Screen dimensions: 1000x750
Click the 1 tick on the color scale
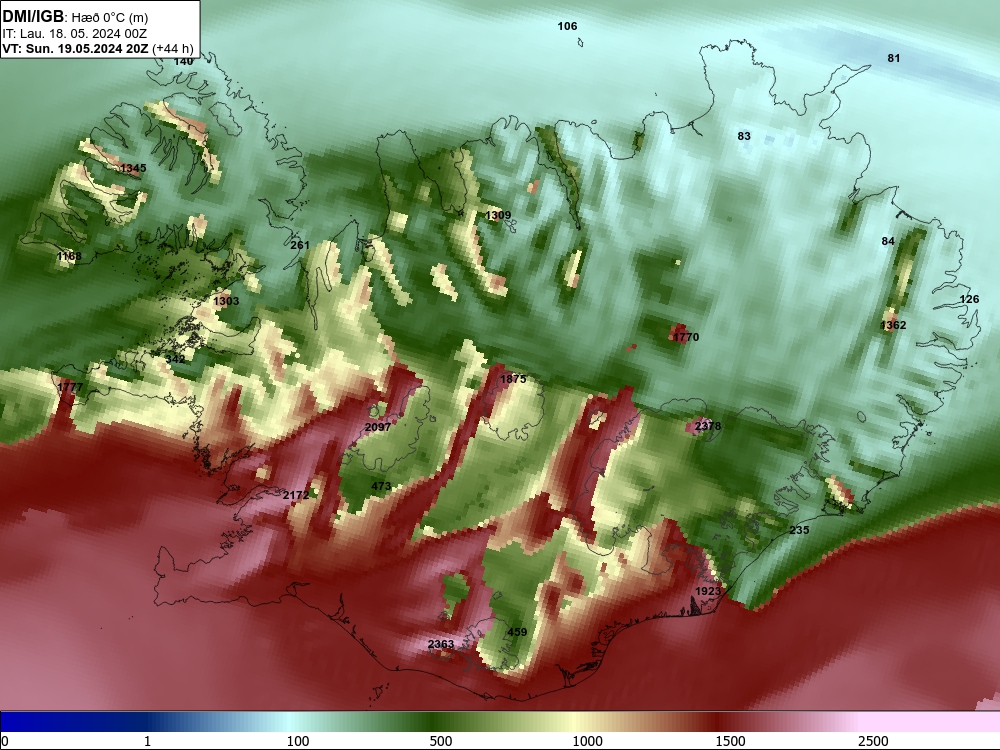point(147,740)
